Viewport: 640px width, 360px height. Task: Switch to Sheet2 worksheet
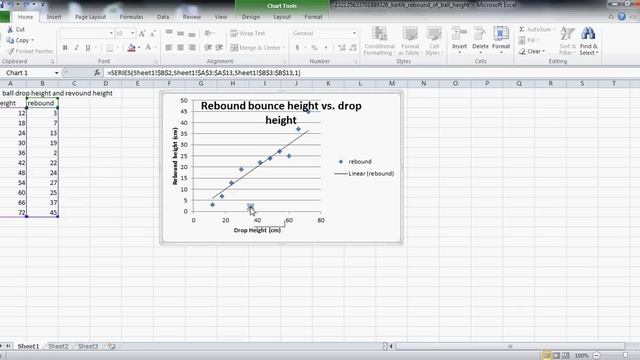pos(58,346)
